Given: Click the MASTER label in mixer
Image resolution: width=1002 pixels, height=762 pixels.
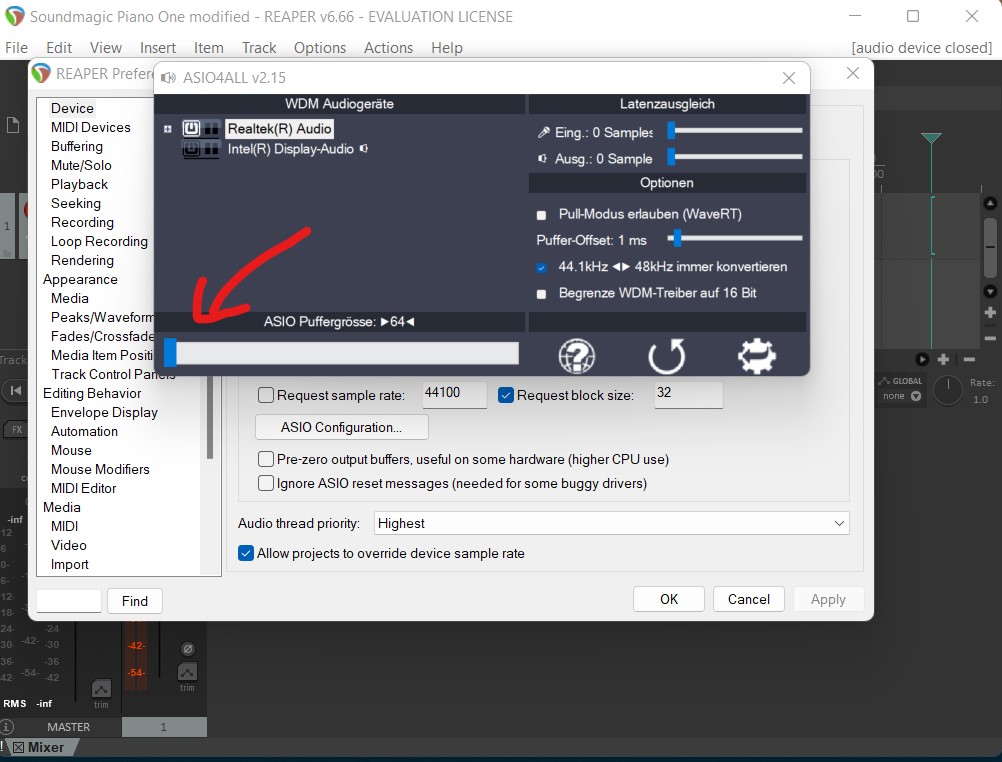Looking at the screenshot, I should tap(68, 727).
